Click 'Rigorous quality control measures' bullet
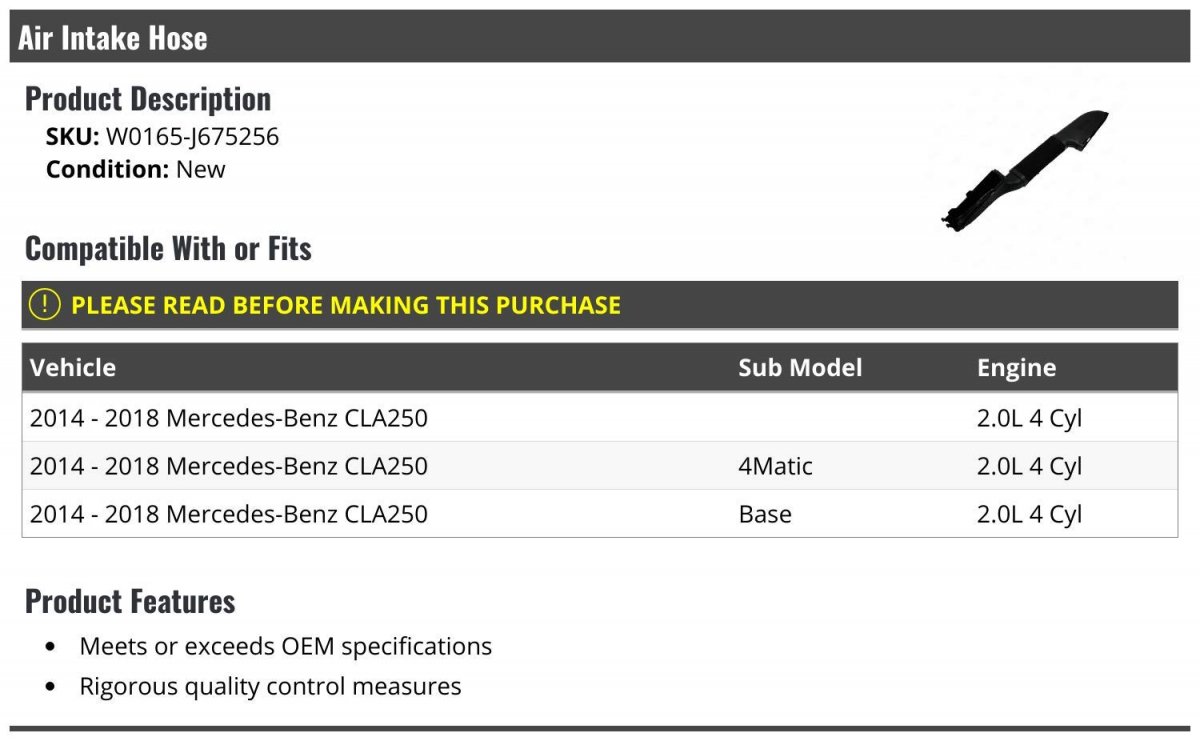Image resolution: width=1200 pixels, height=741 pixels. tap(270, 687)
